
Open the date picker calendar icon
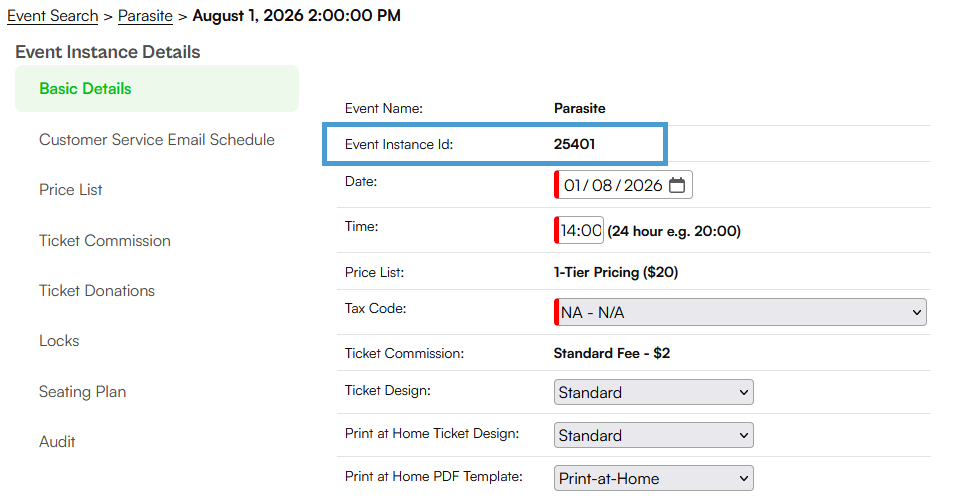(677, 185)
